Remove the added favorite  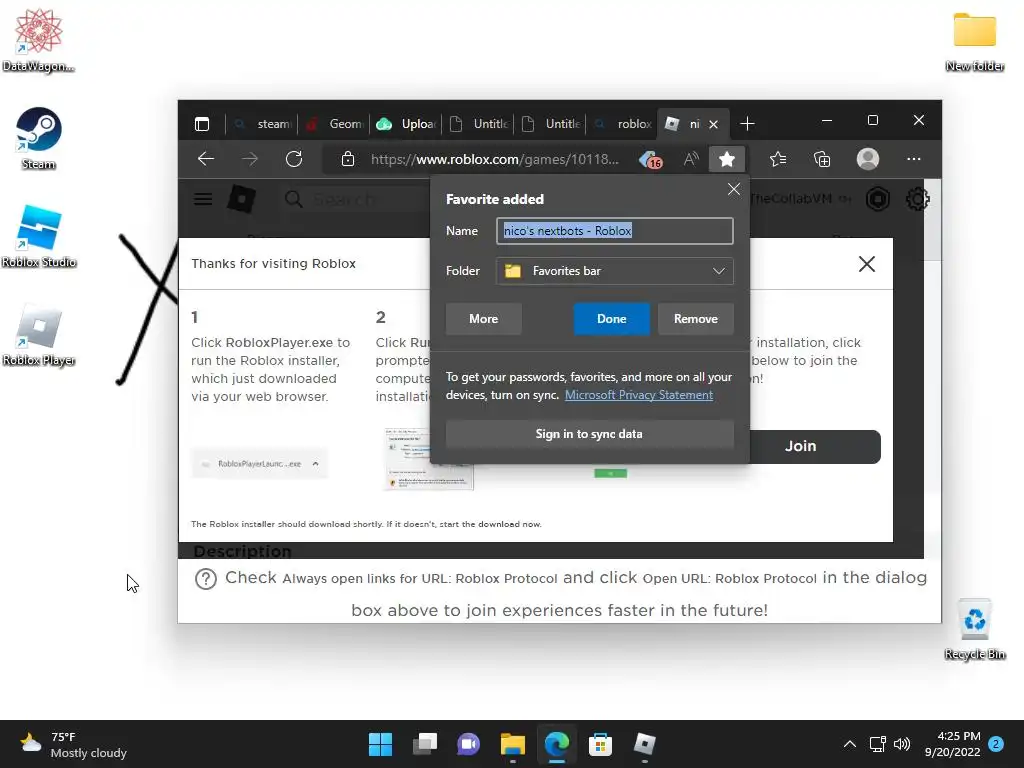point(696,319)
